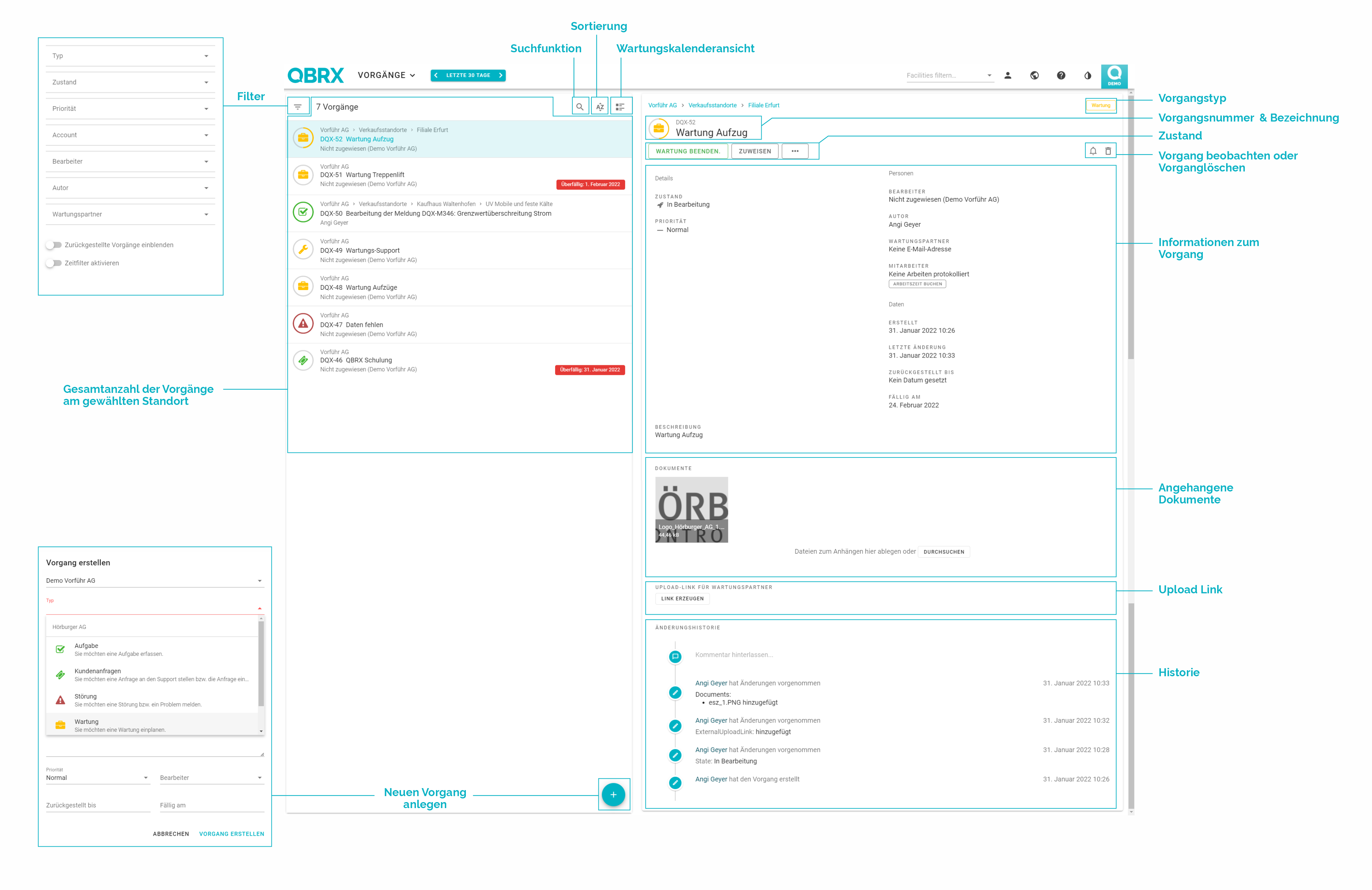
Task: Click warning triangle icon of DQX-47
Action: point(303,323)
